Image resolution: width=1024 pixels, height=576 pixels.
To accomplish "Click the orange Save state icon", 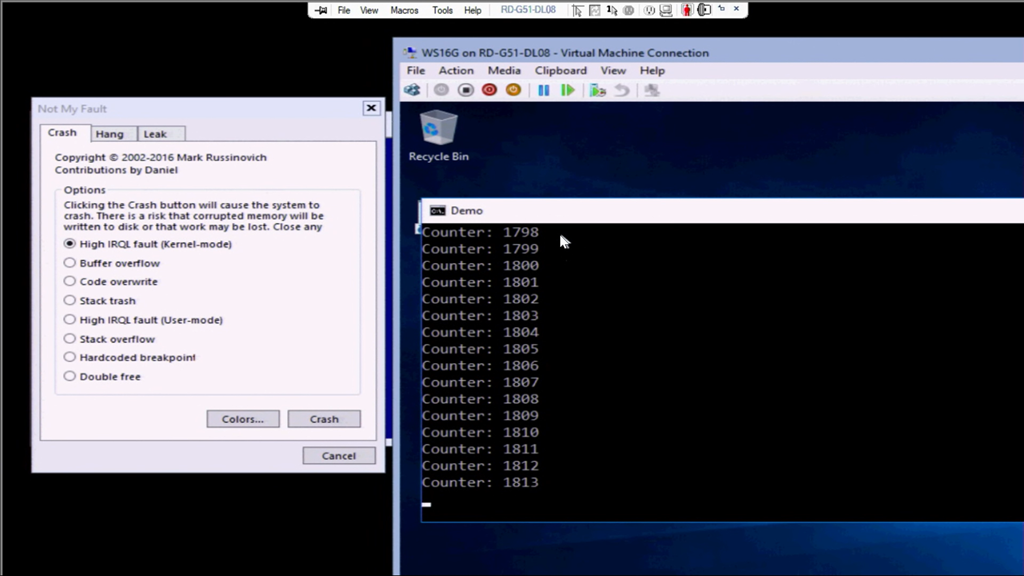I will (x=513, y=90).
